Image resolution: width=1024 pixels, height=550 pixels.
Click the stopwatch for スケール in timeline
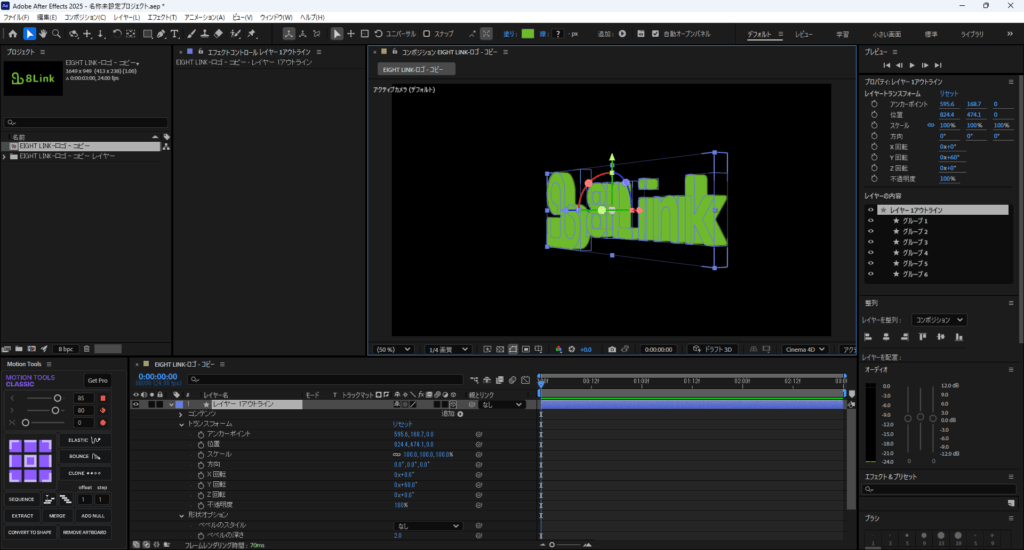201,455
